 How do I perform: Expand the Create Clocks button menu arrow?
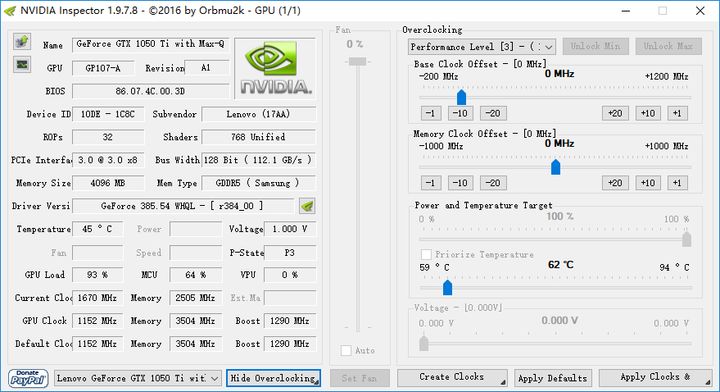click(503, 381)
